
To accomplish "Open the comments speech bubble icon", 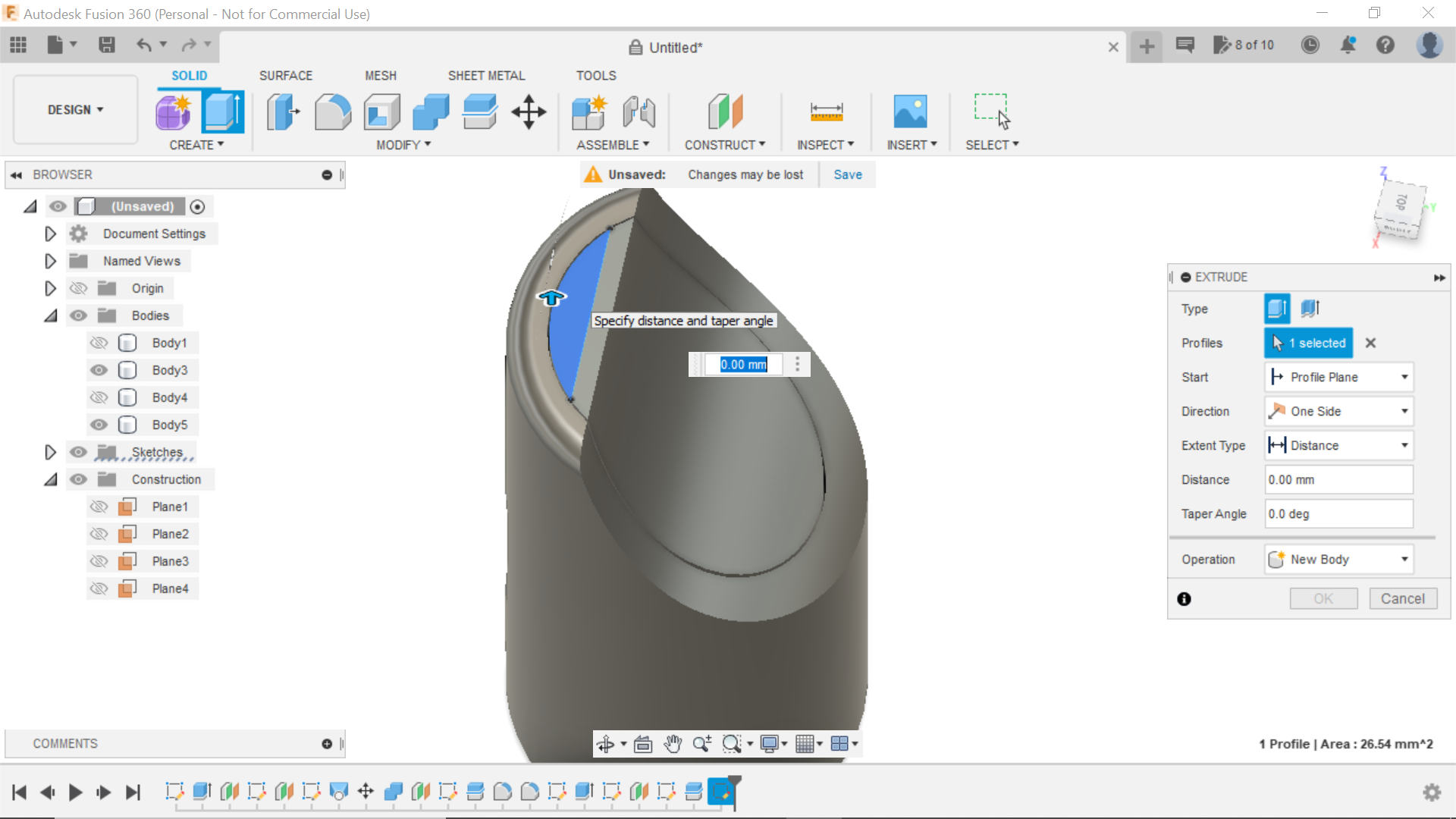I will click(1185, 45).
